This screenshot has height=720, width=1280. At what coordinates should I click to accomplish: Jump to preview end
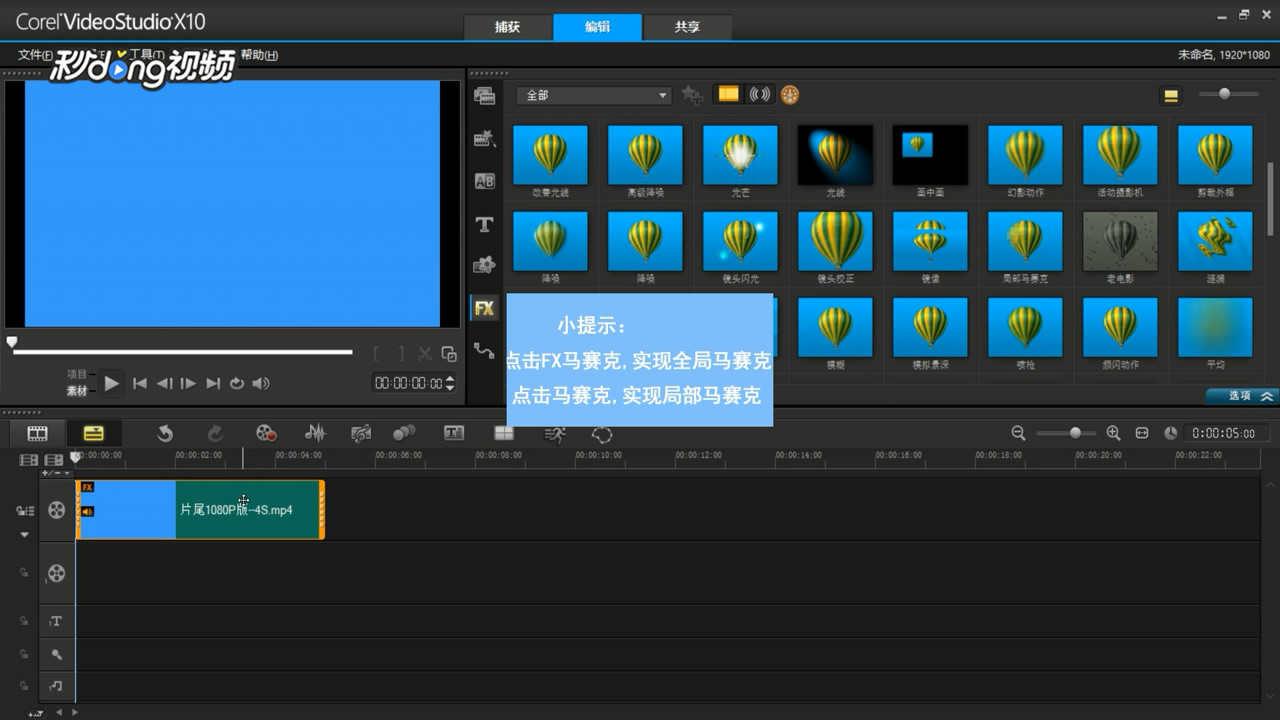(213, 383)
